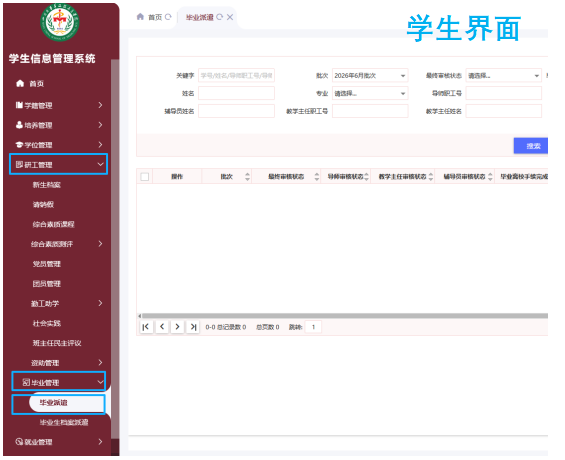This screenshot has width=565, height=460.
Task: Click the home icon in sidebar 首页
Action: pyautogui.click(x=20, y=84)
